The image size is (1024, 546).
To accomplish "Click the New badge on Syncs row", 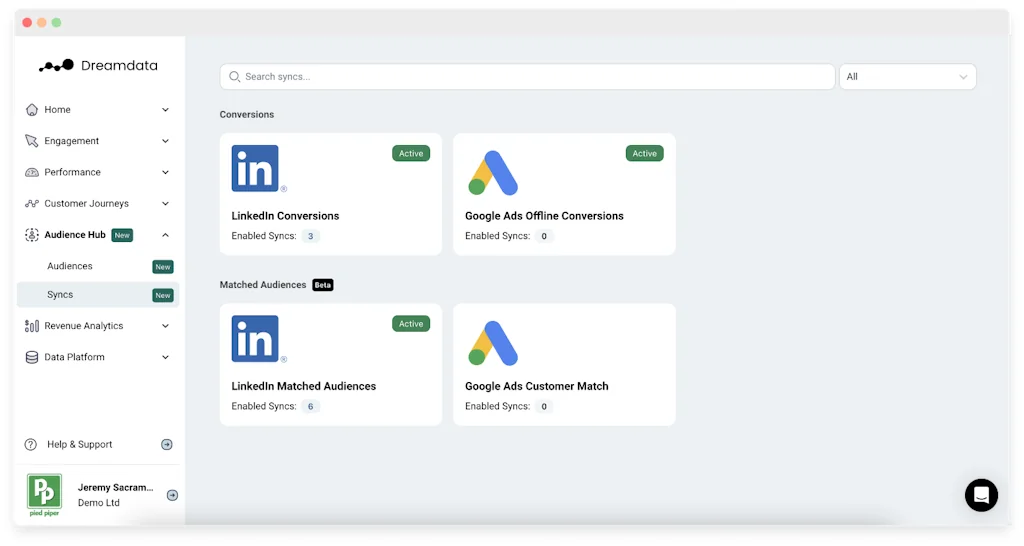I will [163, 295].
